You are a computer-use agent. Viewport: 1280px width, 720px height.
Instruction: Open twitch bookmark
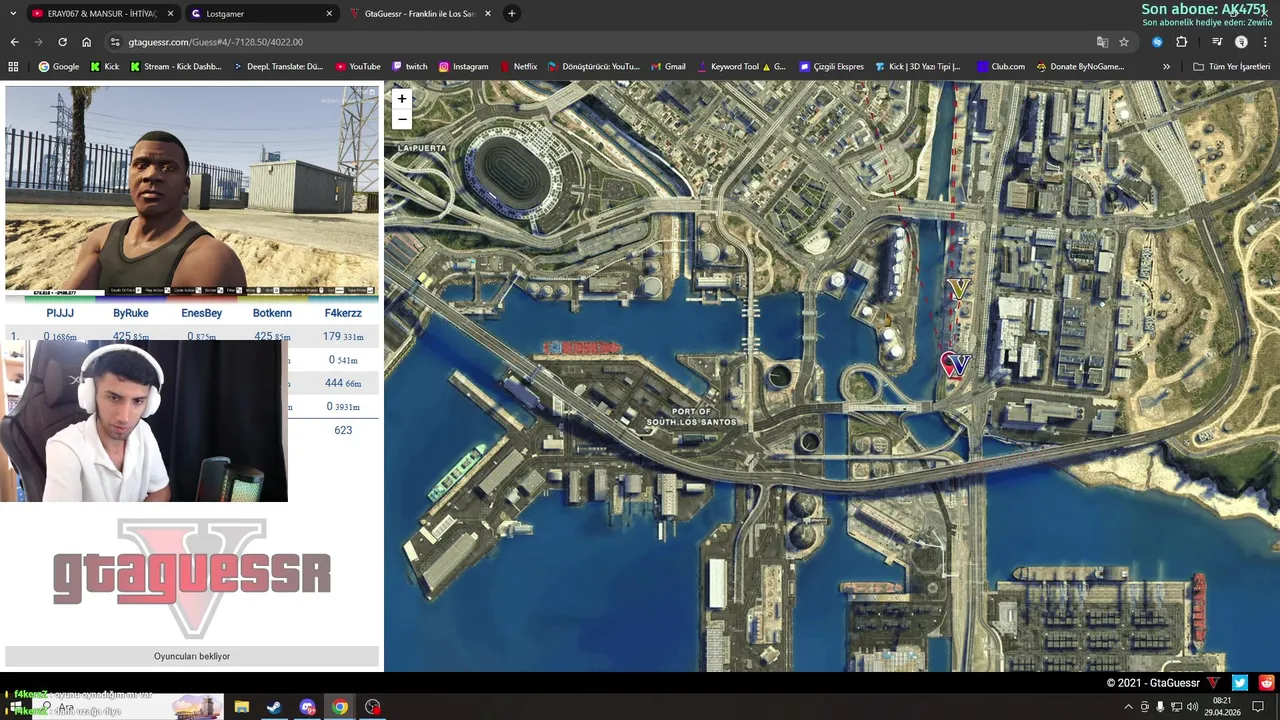tap(409, 67)
